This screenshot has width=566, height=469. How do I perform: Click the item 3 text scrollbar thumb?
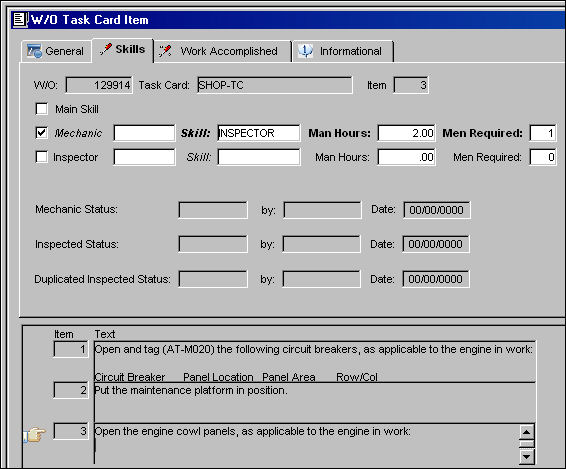(x=527, y=444)
